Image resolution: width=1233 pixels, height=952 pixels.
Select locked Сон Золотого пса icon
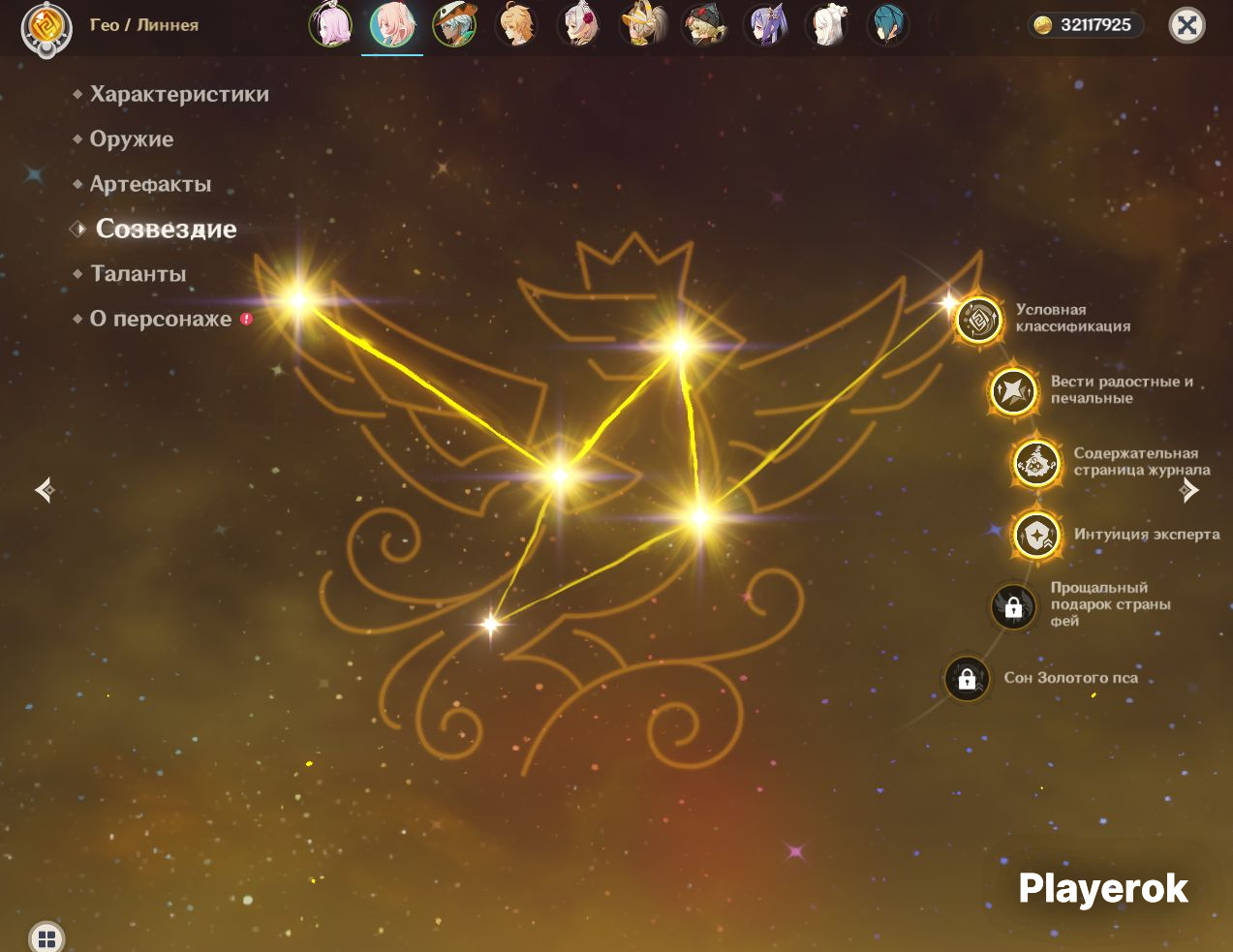click(967, 679)
